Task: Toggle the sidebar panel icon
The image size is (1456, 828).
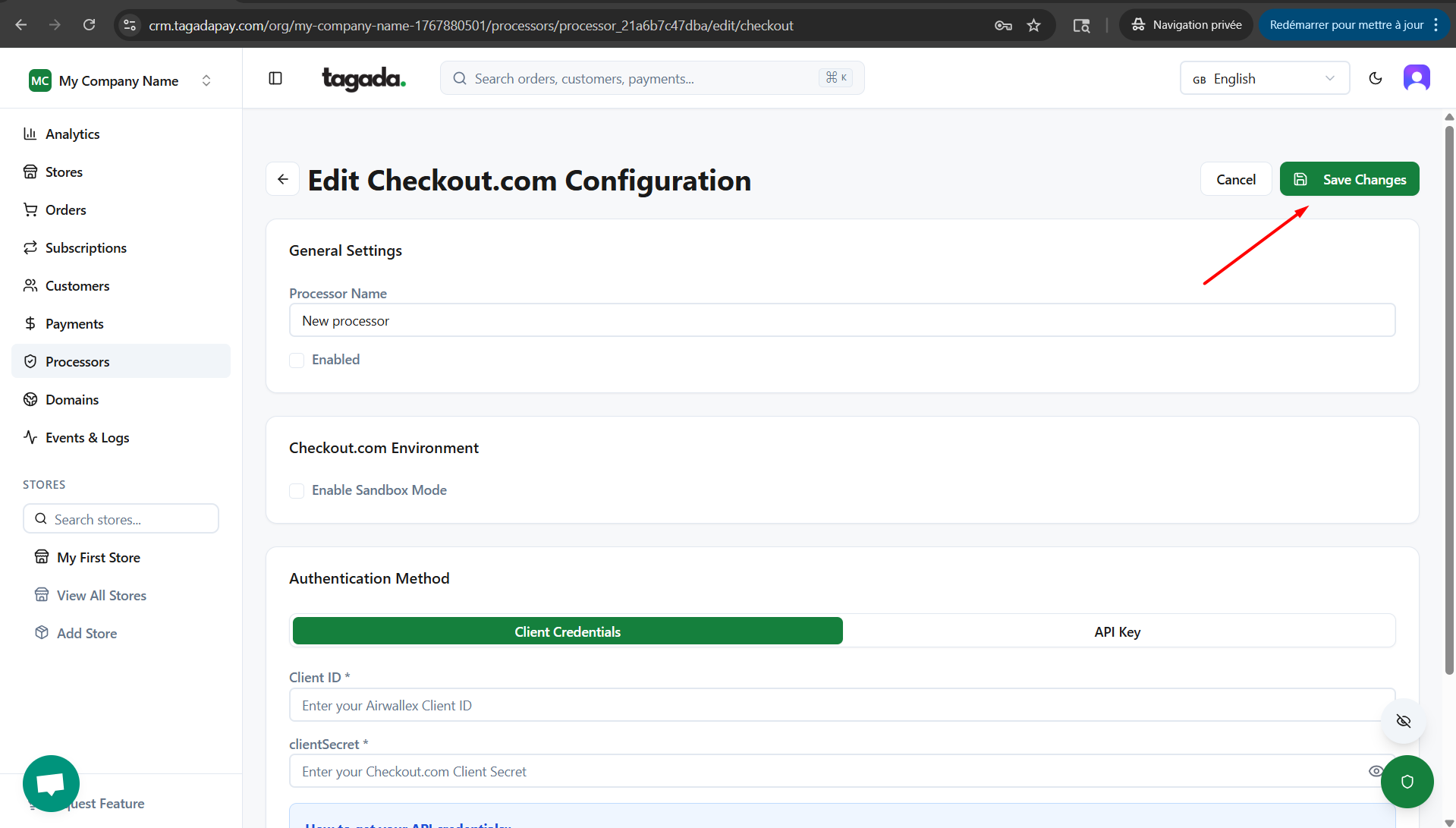Action: pos(275,78)
